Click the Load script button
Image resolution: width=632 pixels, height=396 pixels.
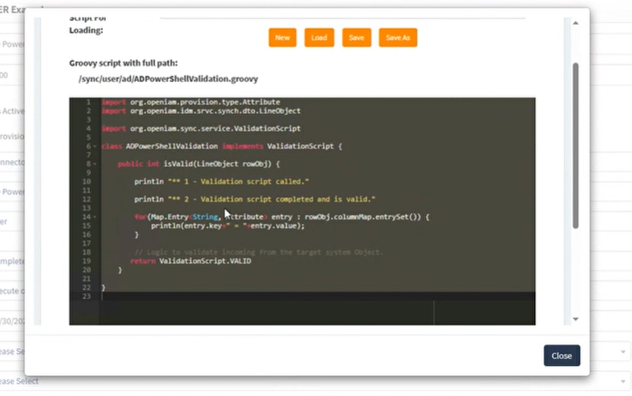coord(319,38)
